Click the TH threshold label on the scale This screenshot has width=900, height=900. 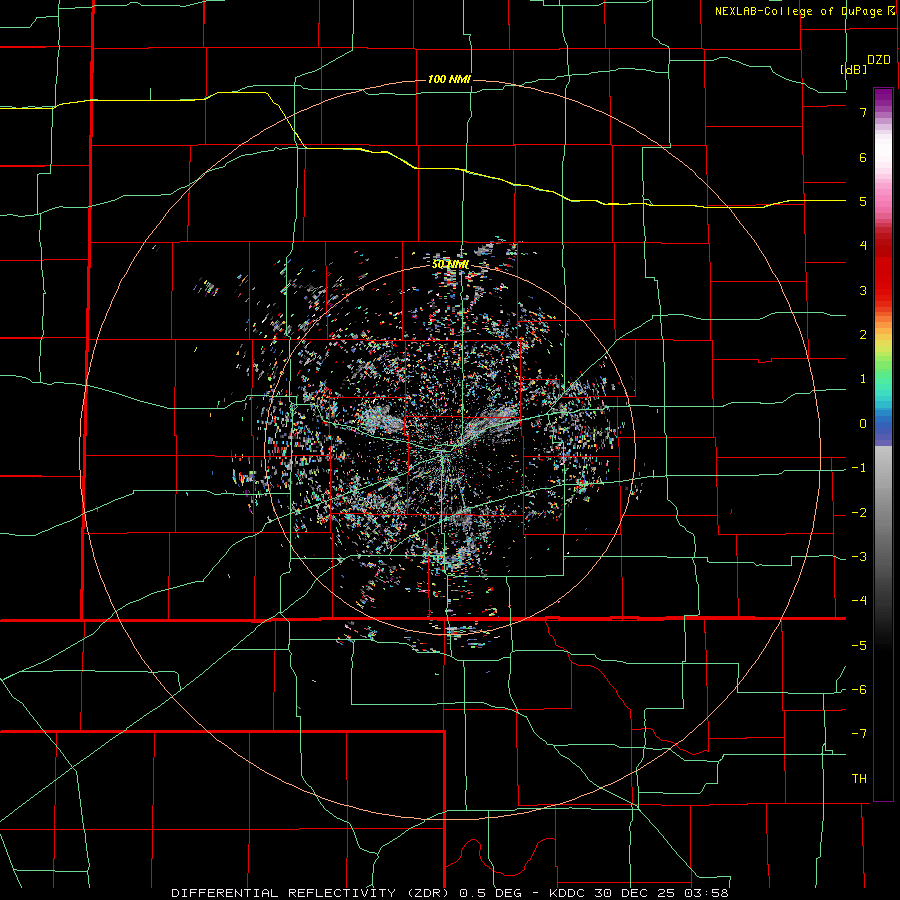[859, 779]
